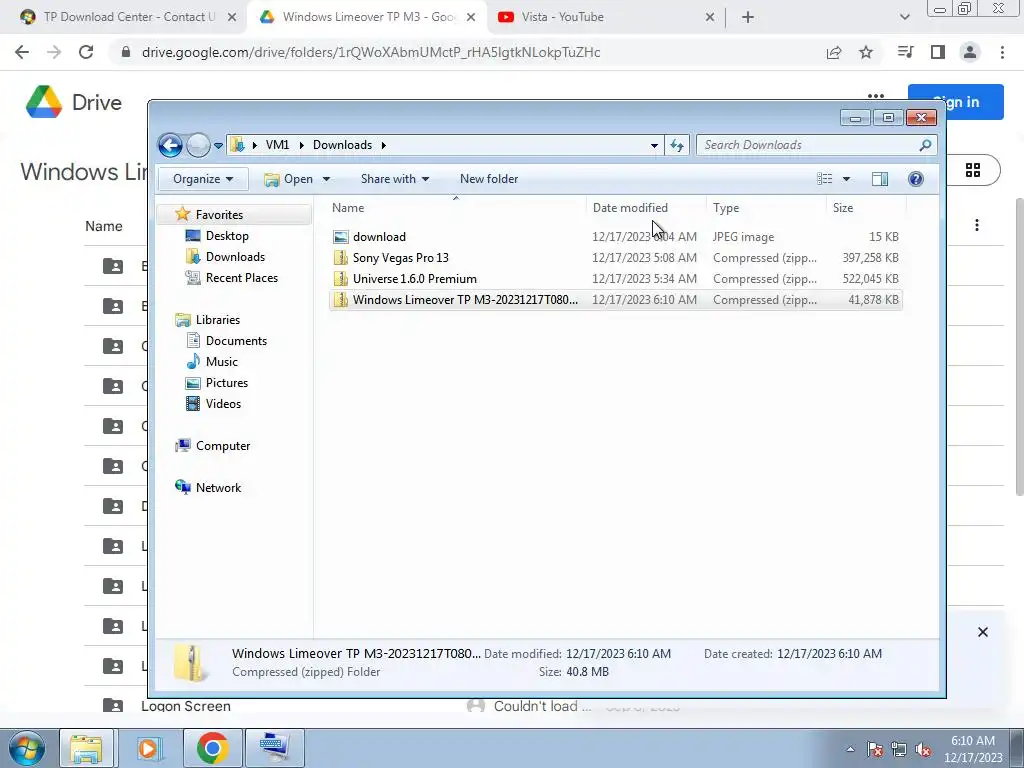
Task: Open Chrome's three-dot menu
Action: pos(1002,52)
